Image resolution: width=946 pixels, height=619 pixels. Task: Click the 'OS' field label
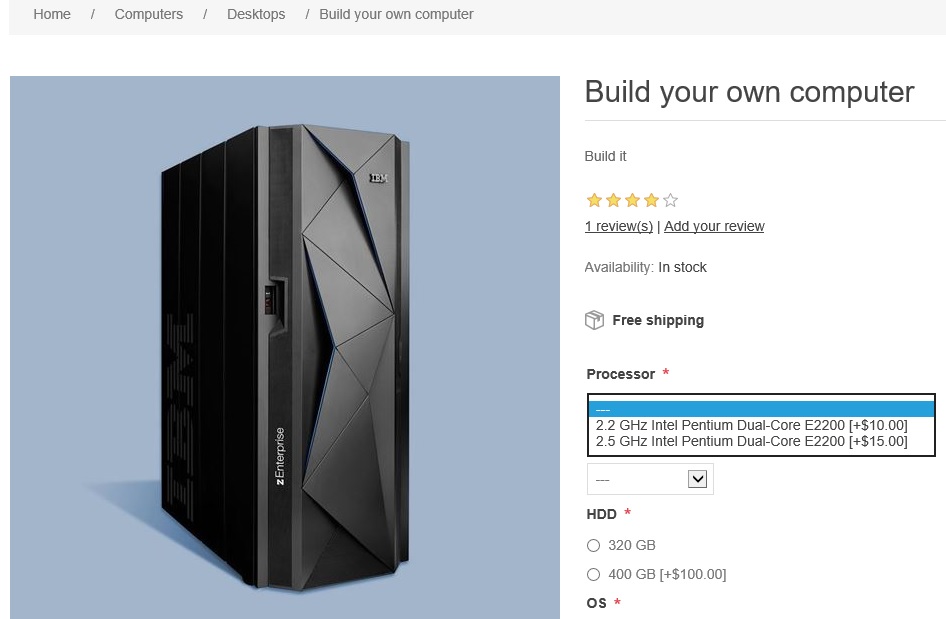click(x=597, y=603)
